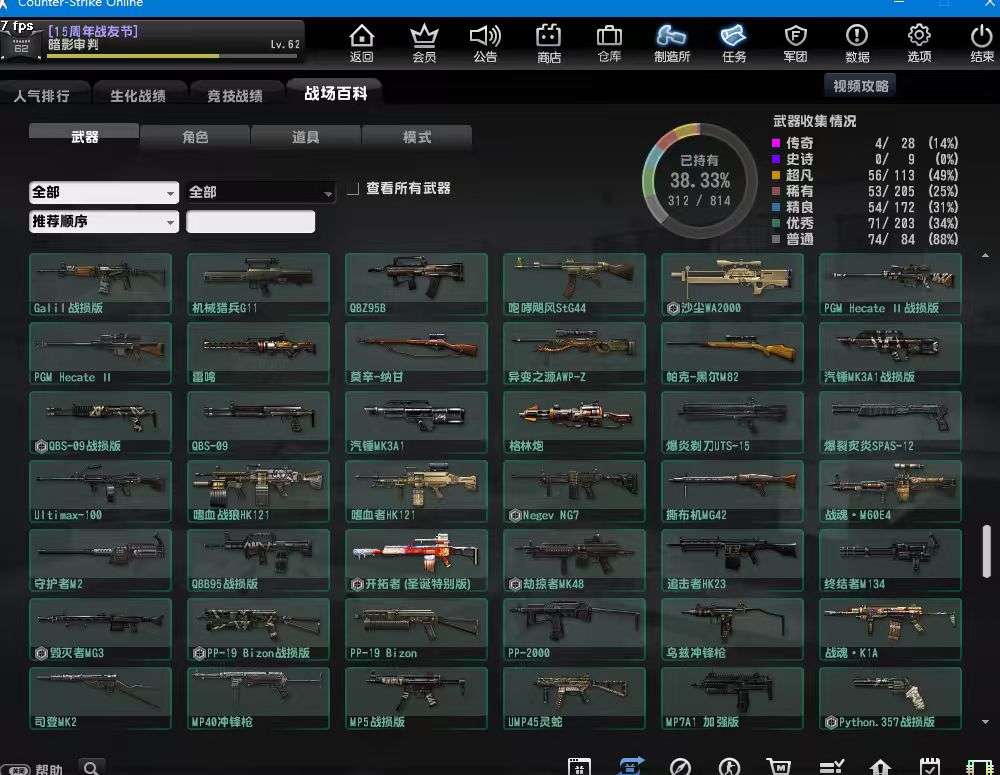The image size is (1000, 775).
Task: Switch to the 竞技战绩 tab
Action: pos(235,96)
